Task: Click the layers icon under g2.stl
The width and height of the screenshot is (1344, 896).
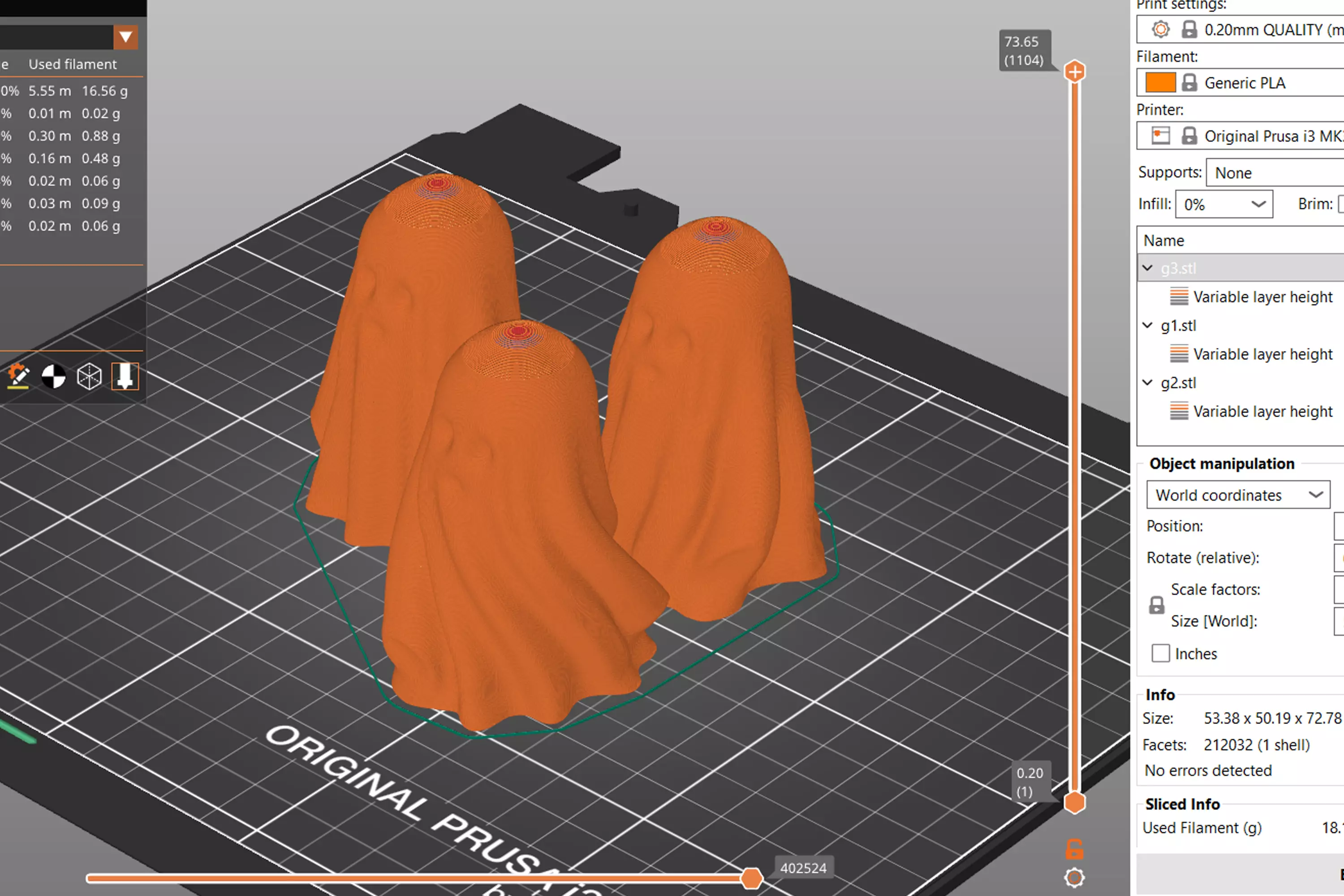Action: tap(1179, 411)
